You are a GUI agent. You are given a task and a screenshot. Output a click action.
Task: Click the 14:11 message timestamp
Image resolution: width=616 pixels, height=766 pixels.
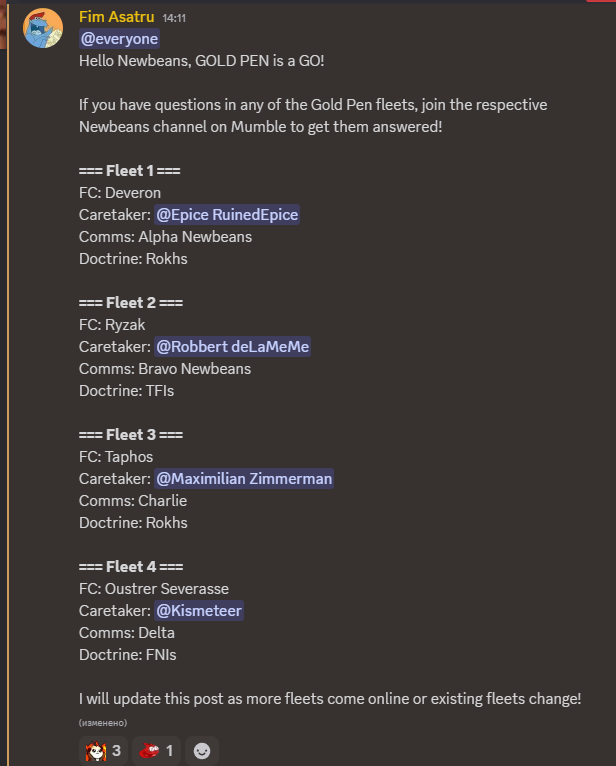tap(174, 19)
